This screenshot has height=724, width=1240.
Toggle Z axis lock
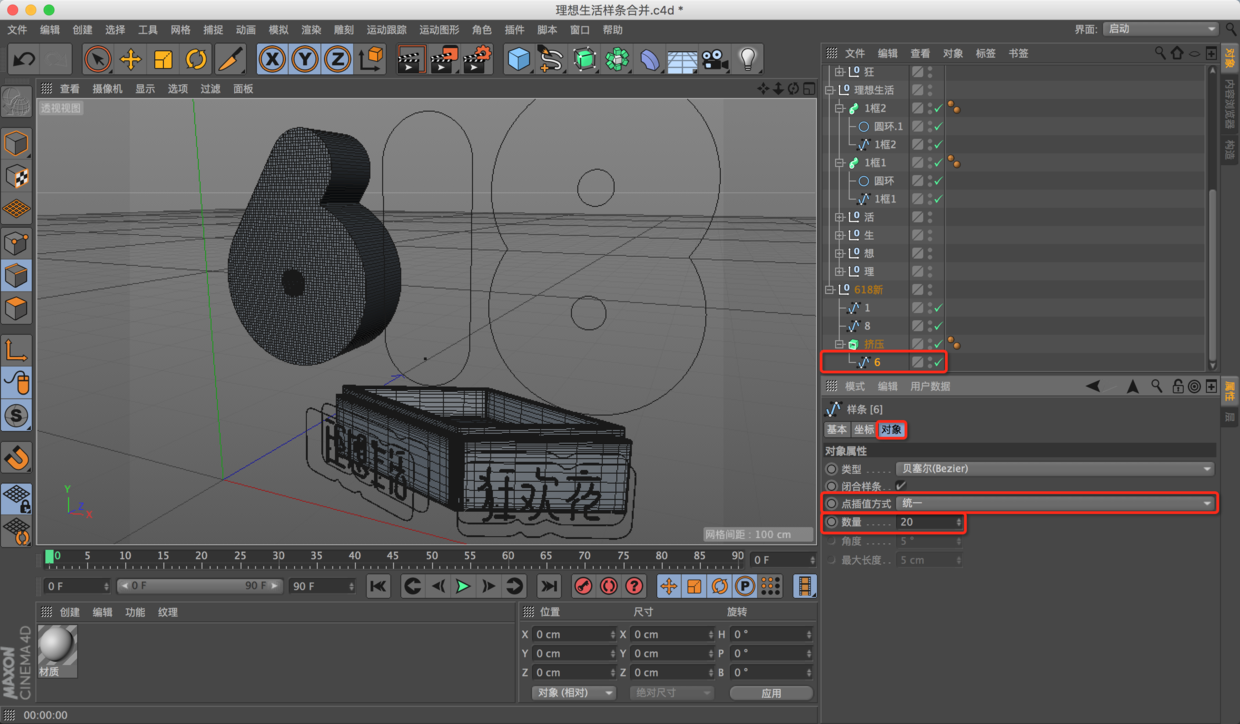(x=337, y=59)
